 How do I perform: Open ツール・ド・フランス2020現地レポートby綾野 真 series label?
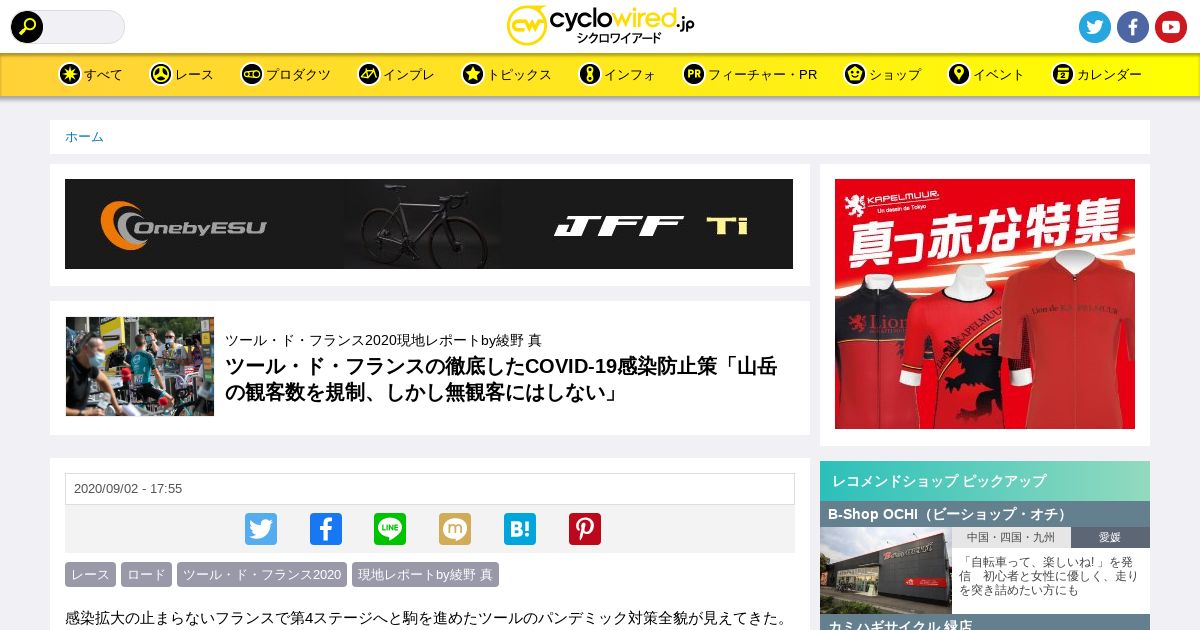pyautogui.click(x=383, y=340)
